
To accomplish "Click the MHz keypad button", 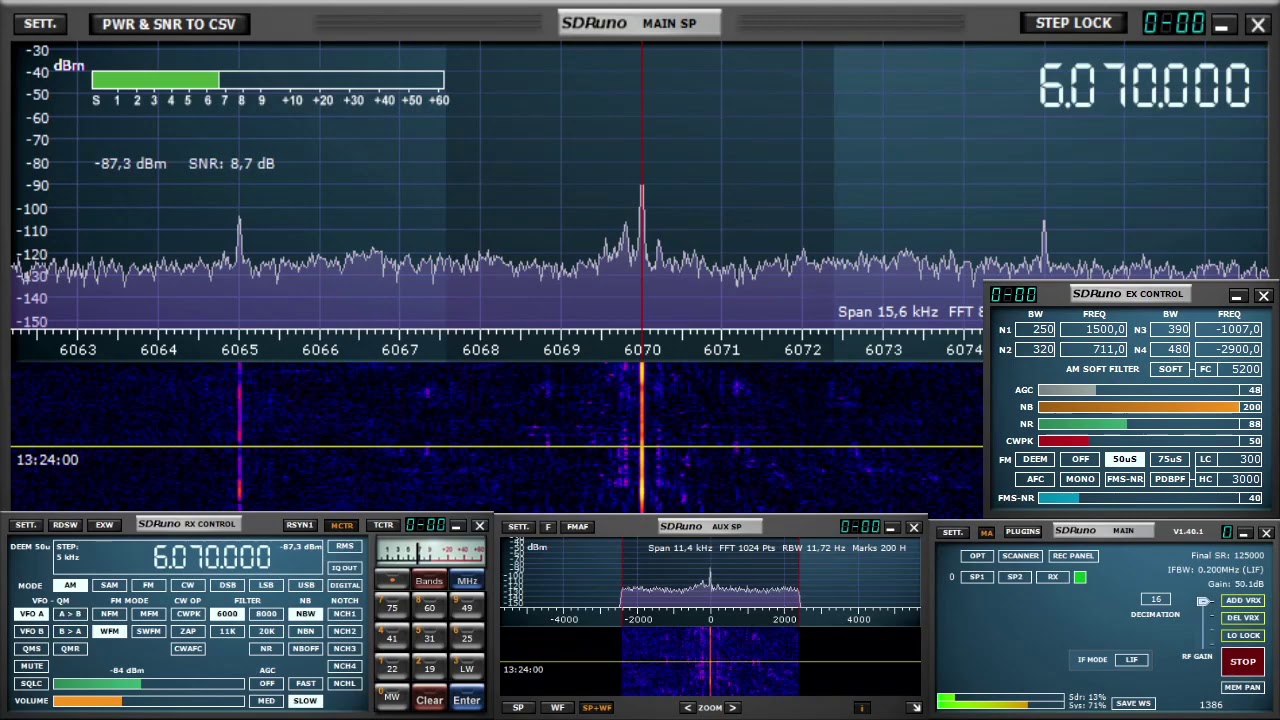I will [467, 581].
